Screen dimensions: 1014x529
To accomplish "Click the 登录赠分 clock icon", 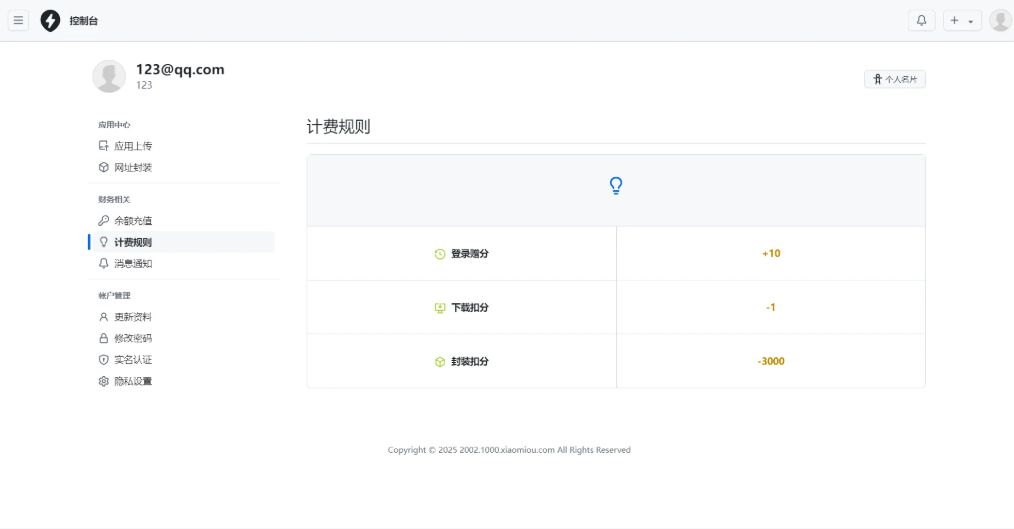I will (440, 254).
